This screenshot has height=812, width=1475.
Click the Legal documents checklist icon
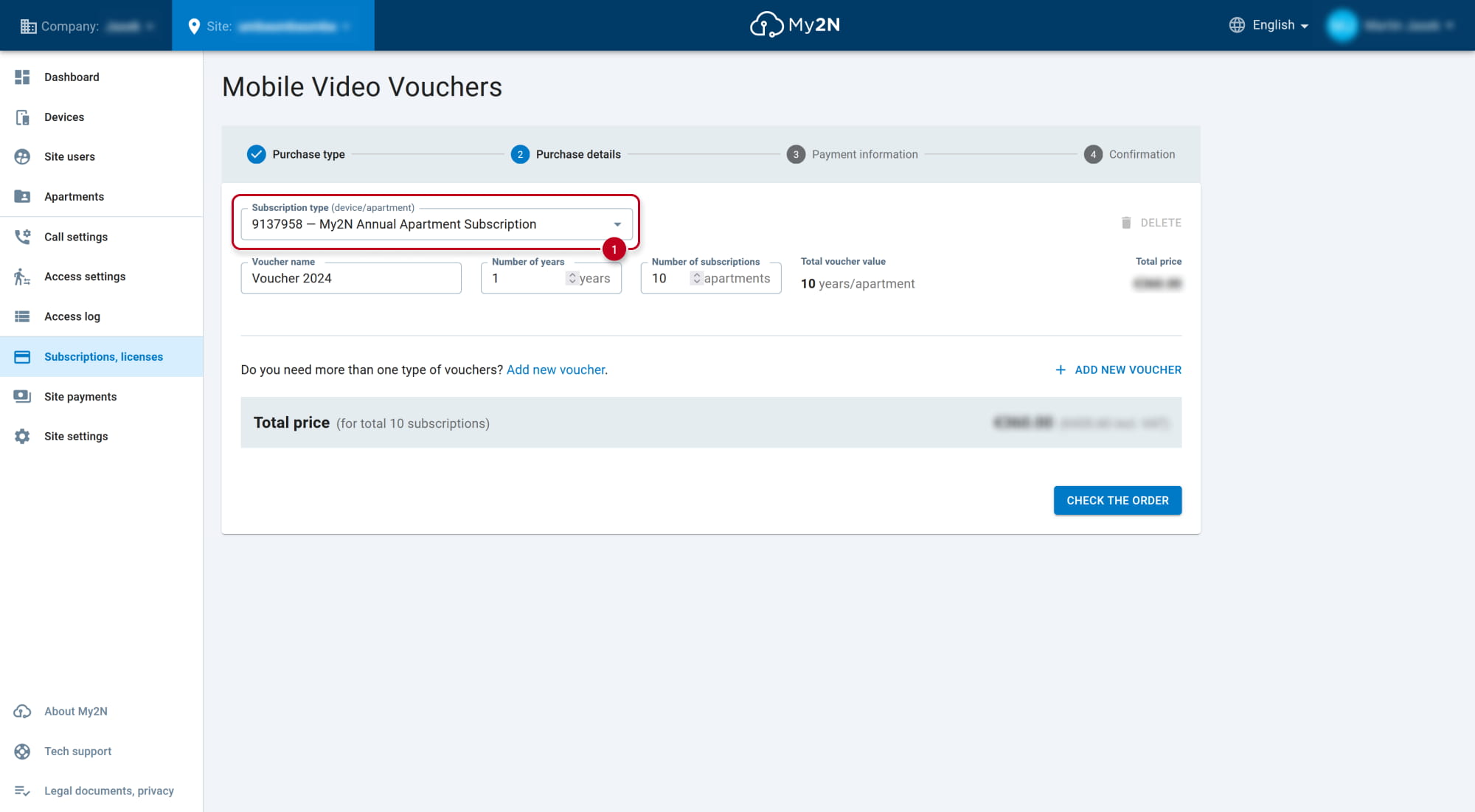(x=22, y=791)
